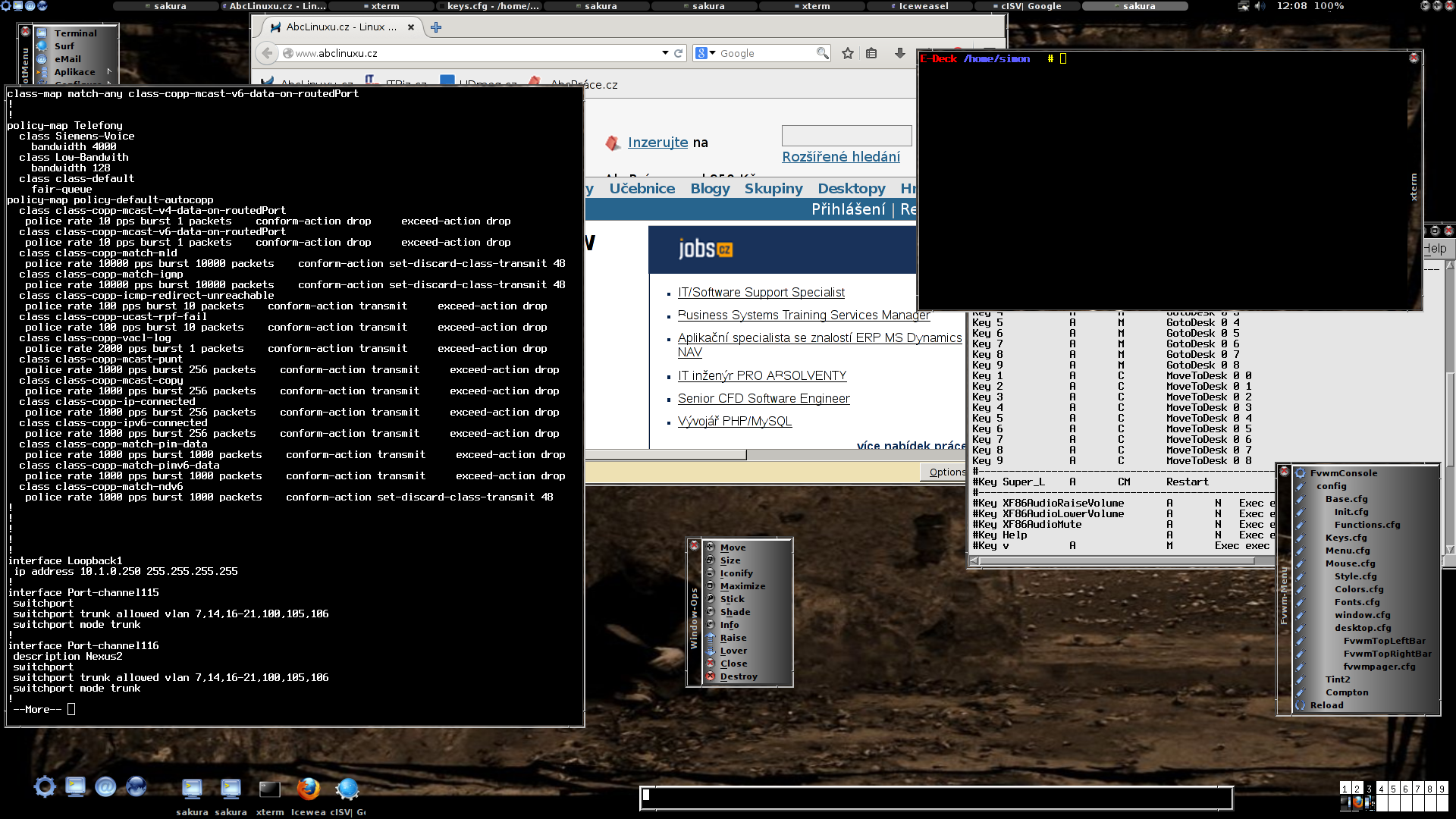Switch to Iceweasel task in top taskbar
The image size is (1456, 819).
click(x=920, y=6)
